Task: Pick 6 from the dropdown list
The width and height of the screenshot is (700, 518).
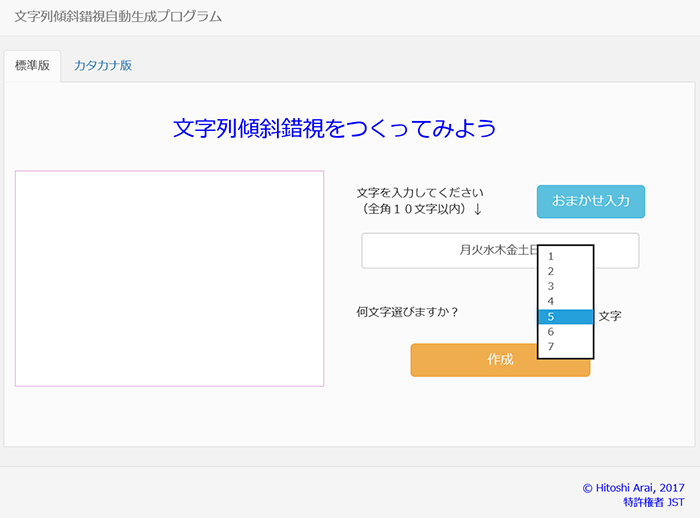Action: (x=566, y=332)
